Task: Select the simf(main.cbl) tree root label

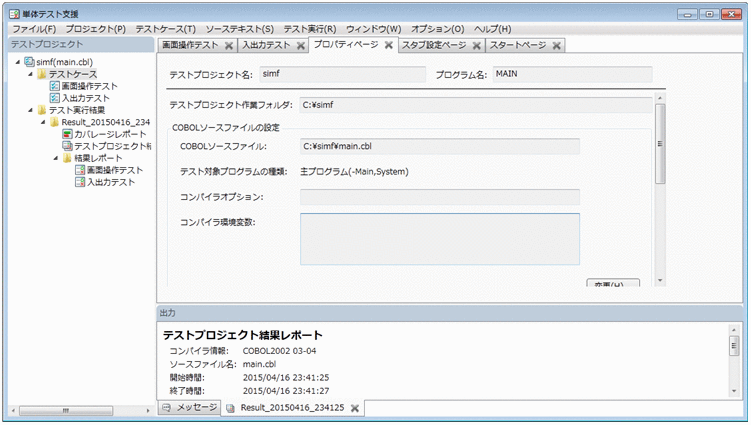Action: click(65, 62)
